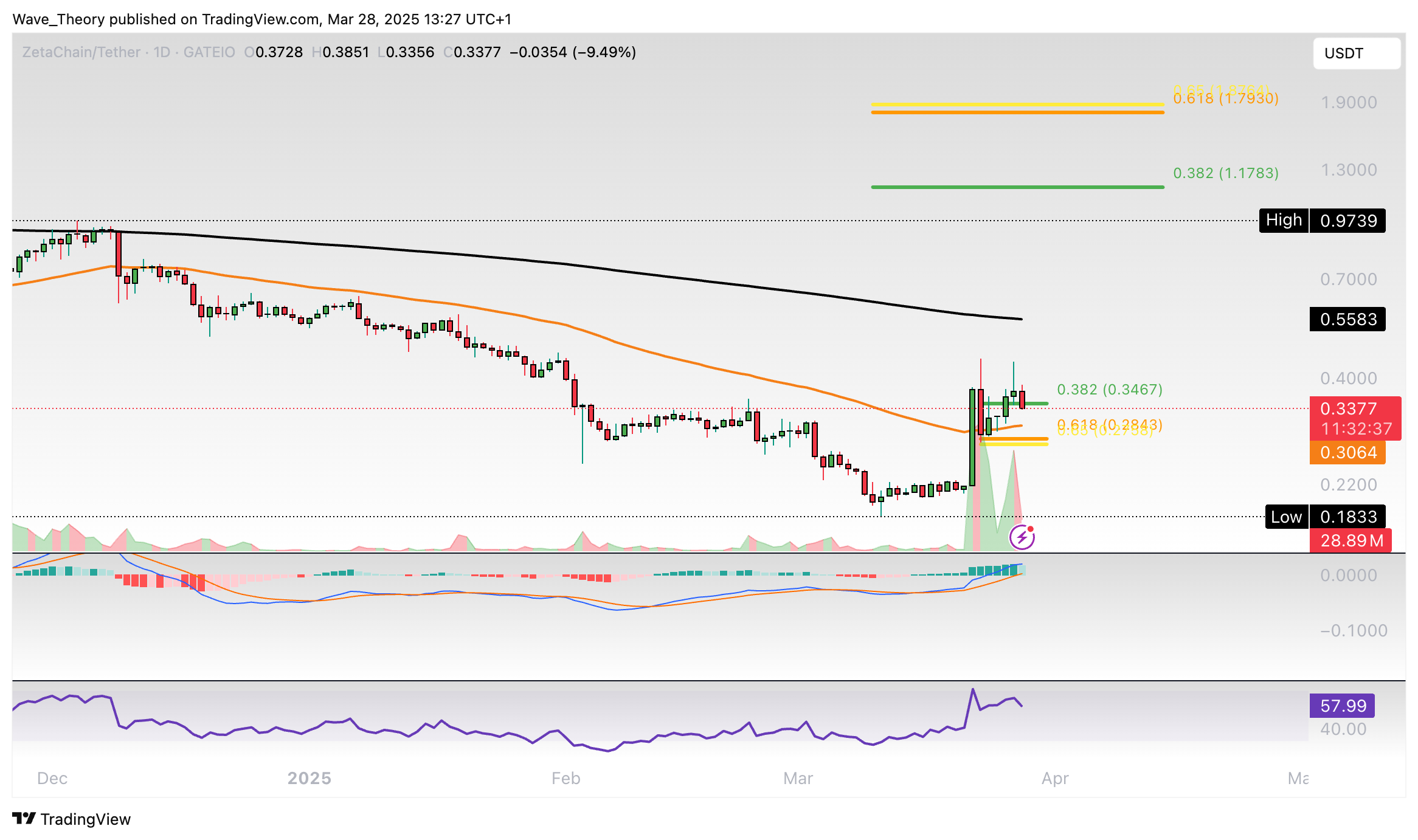Click the Feb label on time axis
This screenshot has width=1418, height=840.
click(565, 778)
